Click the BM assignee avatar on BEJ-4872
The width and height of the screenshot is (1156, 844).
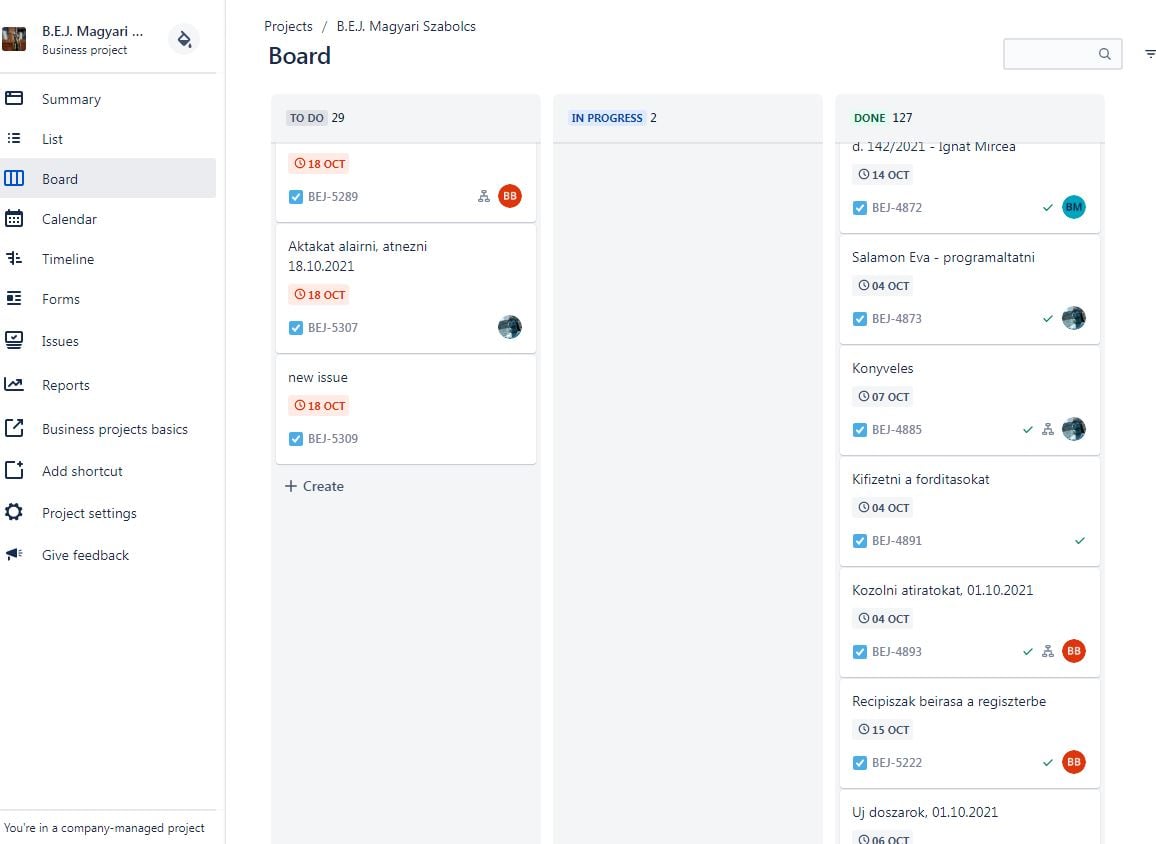1073,207
